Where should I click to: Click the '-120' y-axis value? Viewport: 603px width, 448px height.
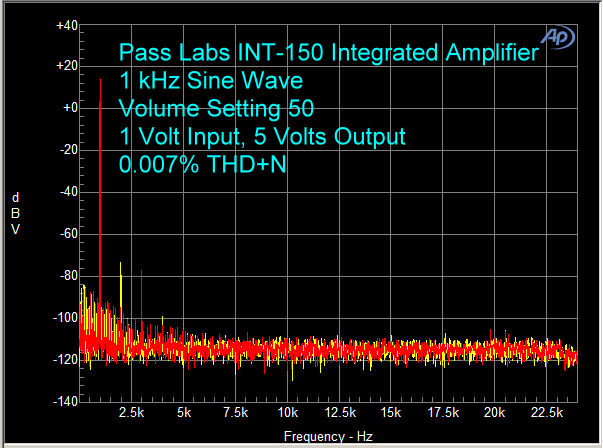(66, 360)
